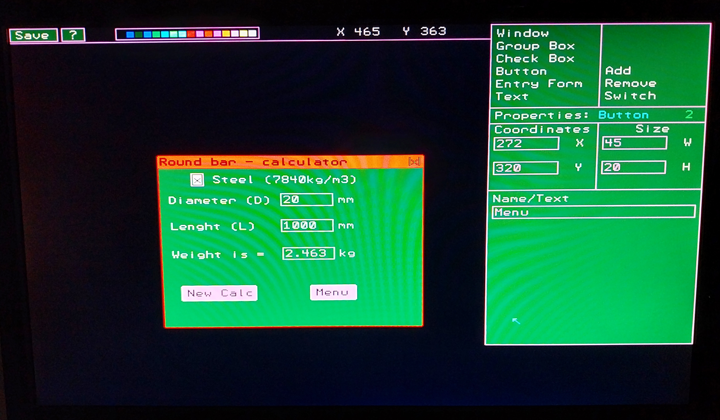720x420 pixels.
Task: Click the Name/Text field containing Menu
Action: 593,212
